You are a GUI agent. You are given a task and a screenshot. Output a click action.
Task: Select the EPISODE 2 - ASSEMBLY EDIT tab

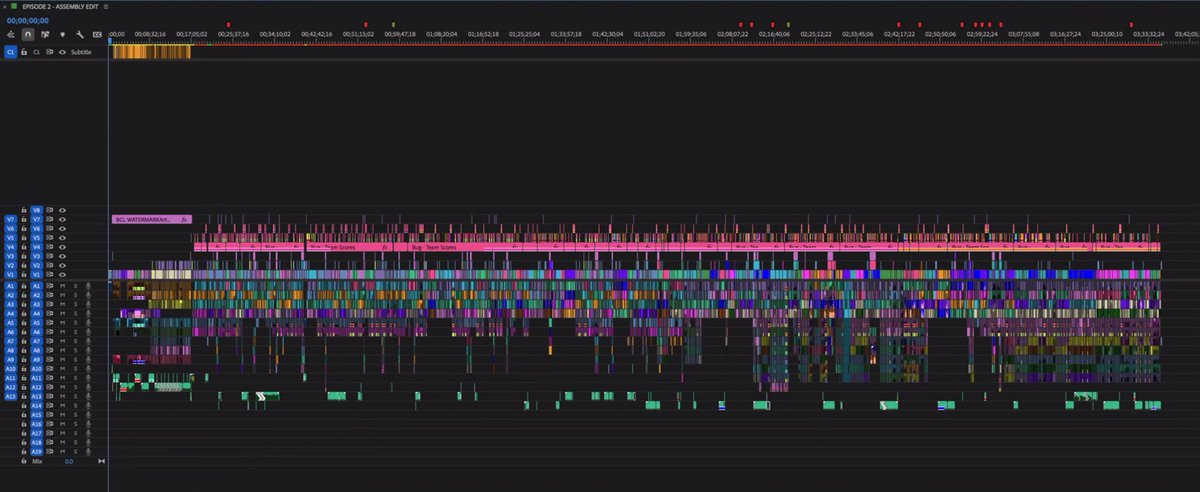(x=60, y=7)
